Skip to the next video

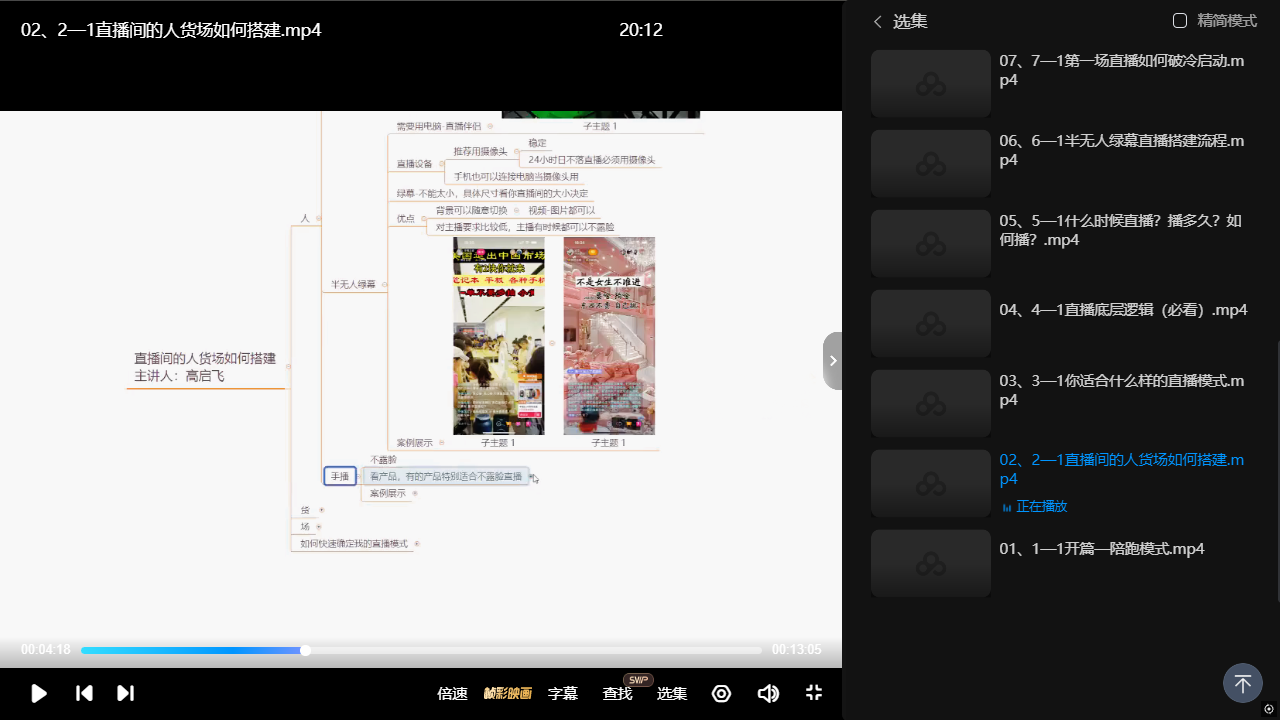point(125,693)
